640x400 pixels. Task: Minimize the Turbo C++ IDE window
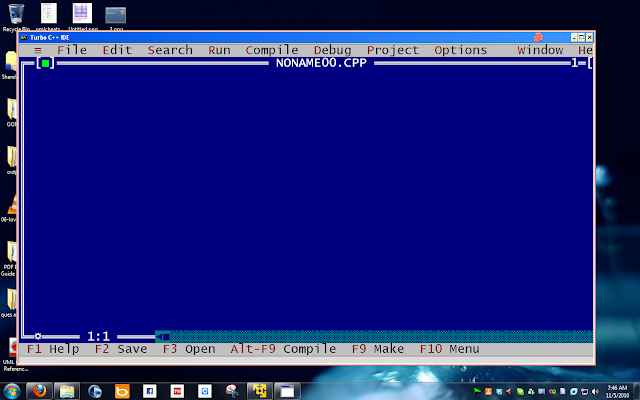[574, 38]
